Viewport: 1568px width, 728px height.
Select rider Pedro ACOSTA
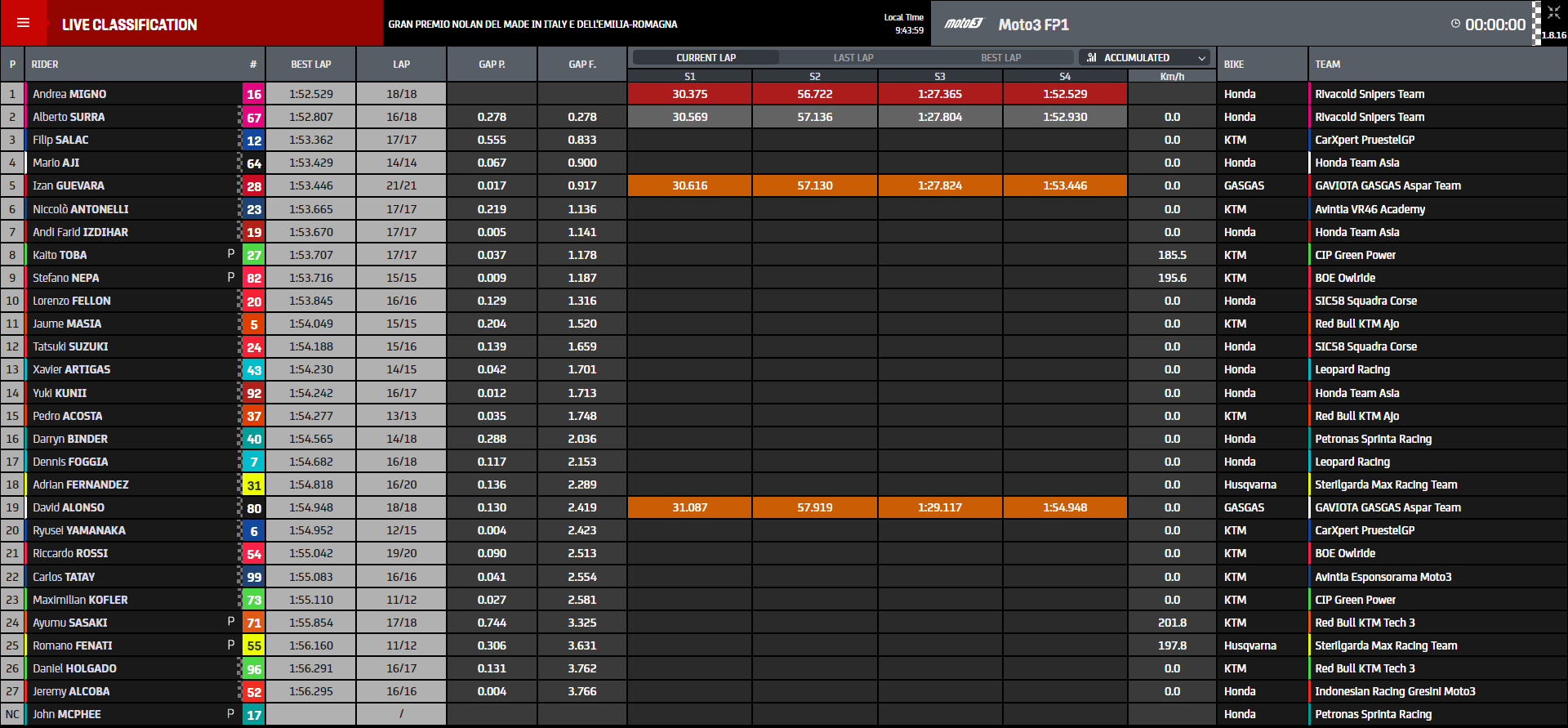point(67,416)
